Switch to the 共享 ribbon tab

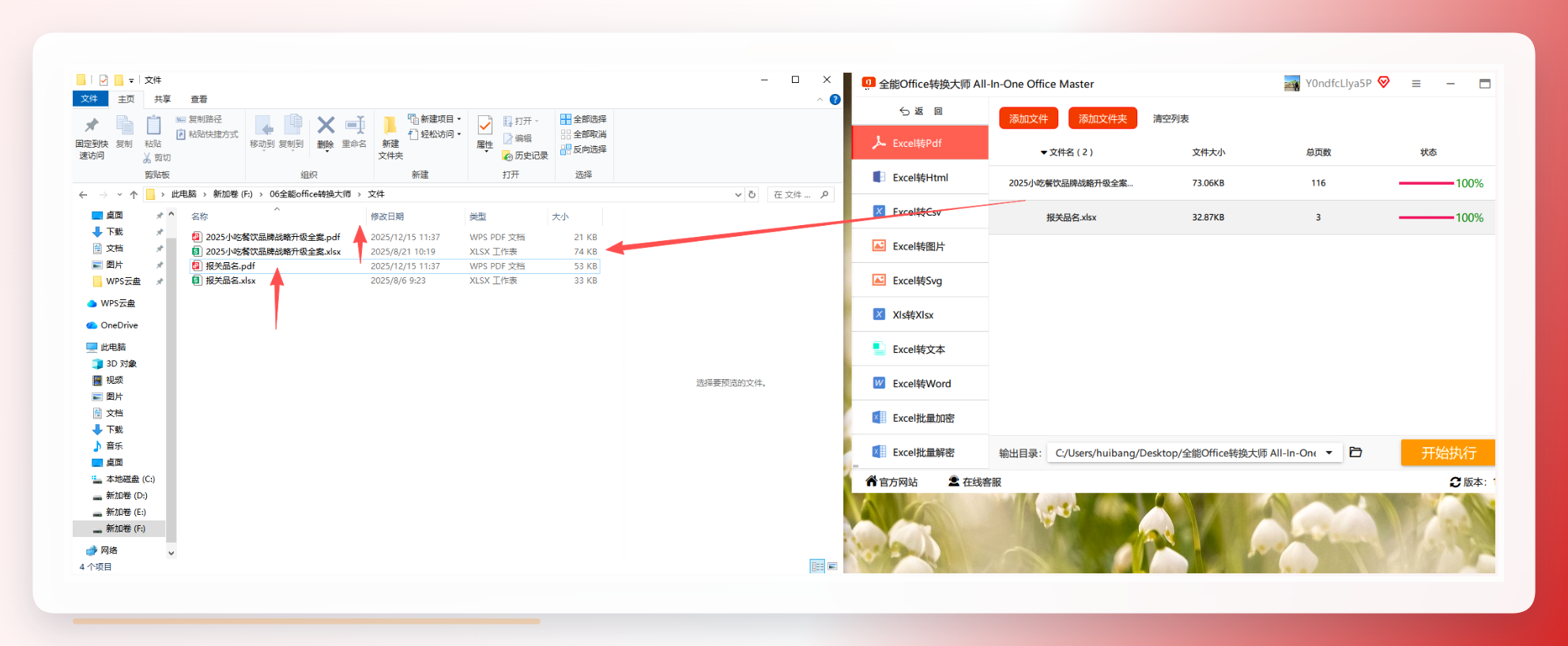[163, 99]
